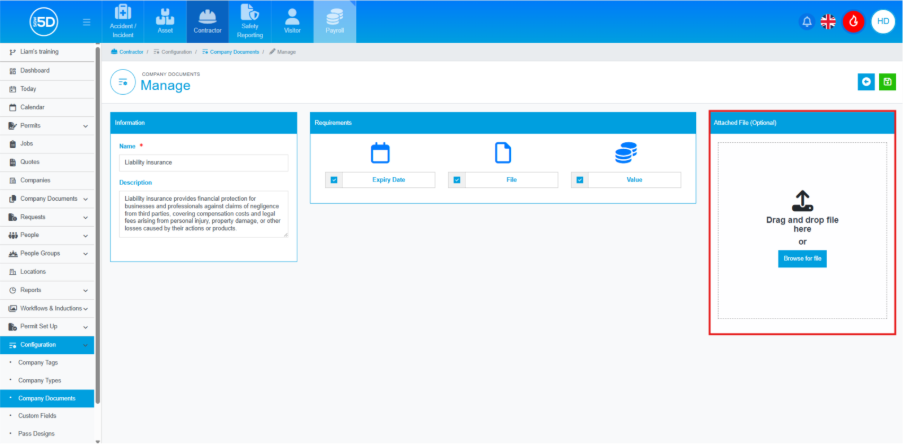Click the green save icon button
The width and height of the screenshot is (903, 444).
tap(887, 82)
